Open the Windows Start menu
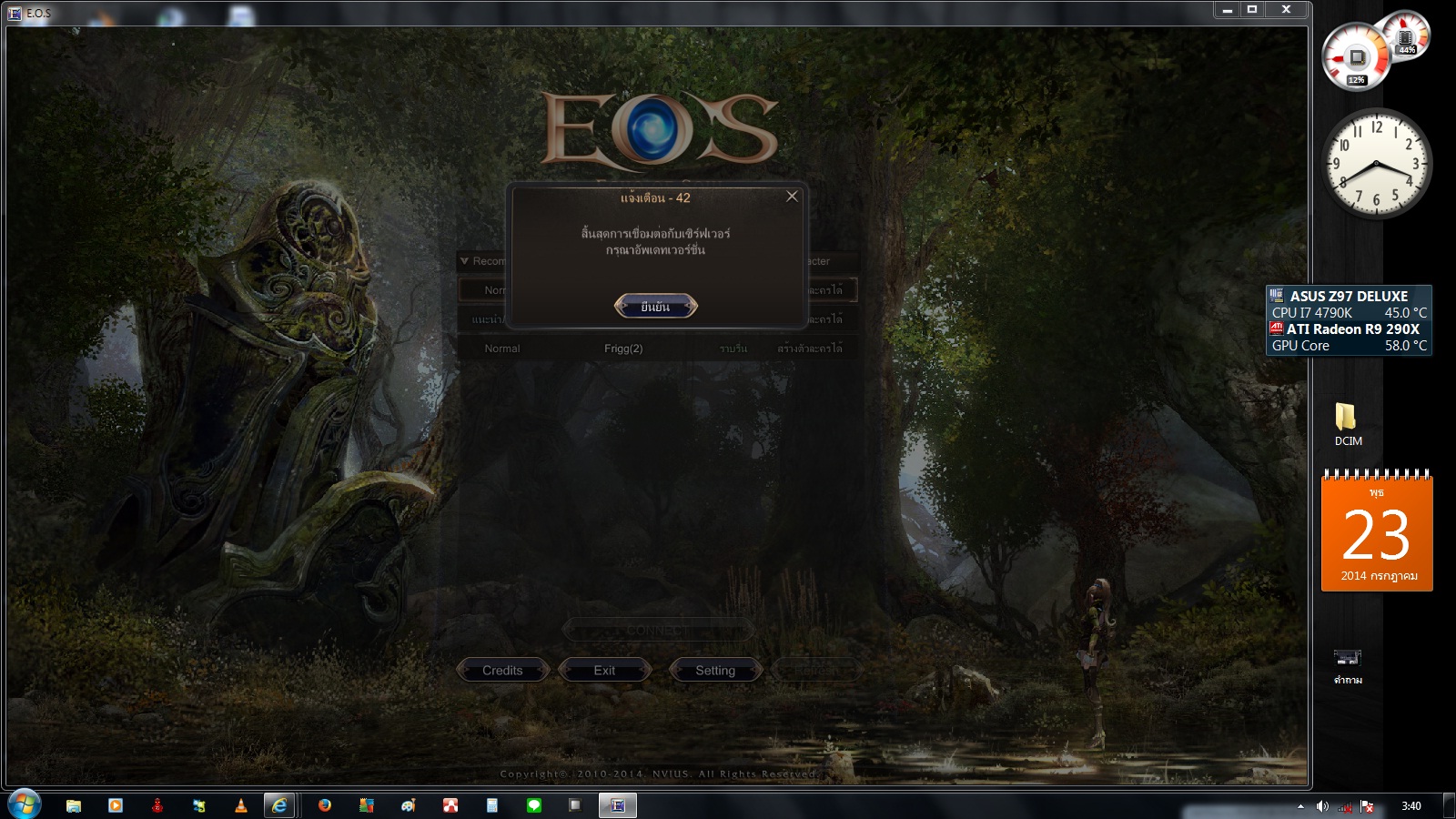The width and height of the screenshot is (1456, 819). (x=24, y=804)
